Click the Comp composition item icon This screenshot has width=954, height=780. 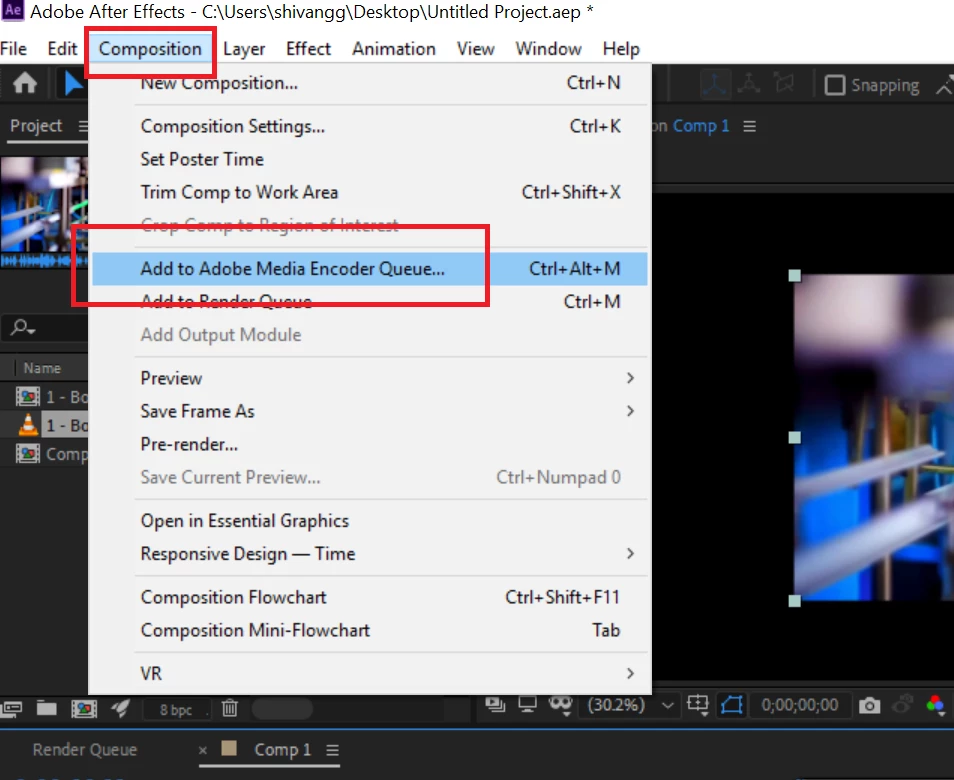(x=28, y=454)
